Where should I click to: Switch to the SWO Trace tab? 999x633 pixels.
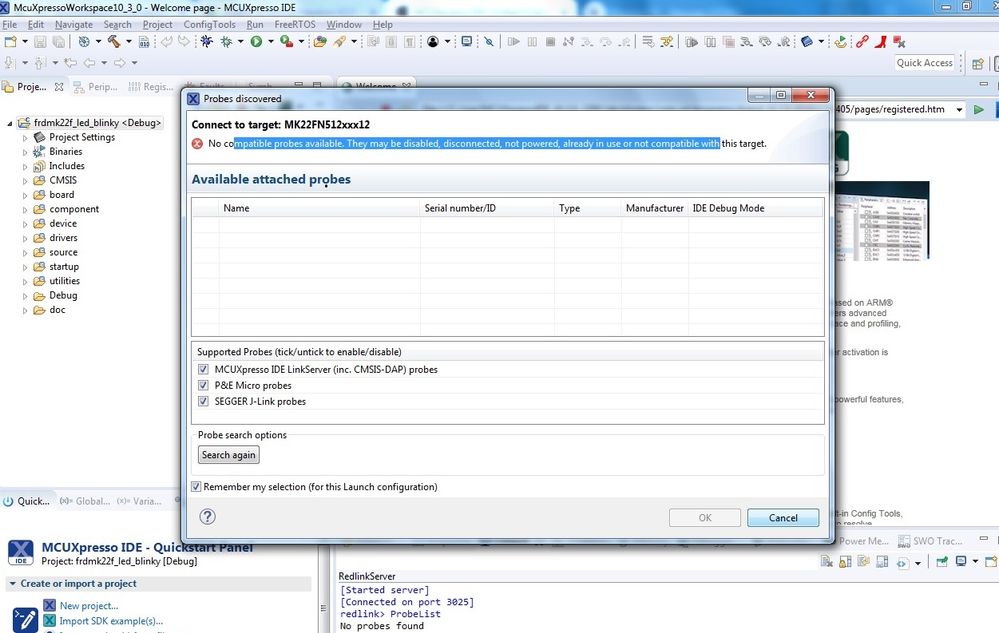[x=930, y=541]
